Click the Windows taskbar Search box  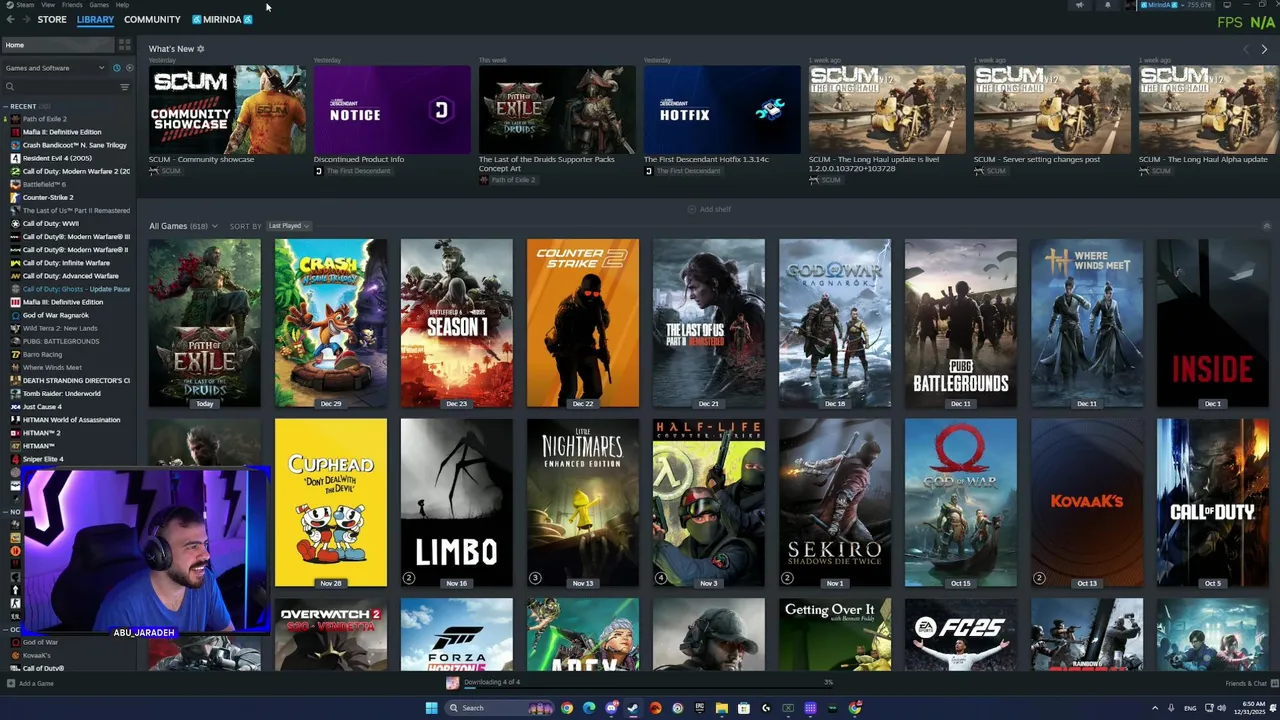500,708
